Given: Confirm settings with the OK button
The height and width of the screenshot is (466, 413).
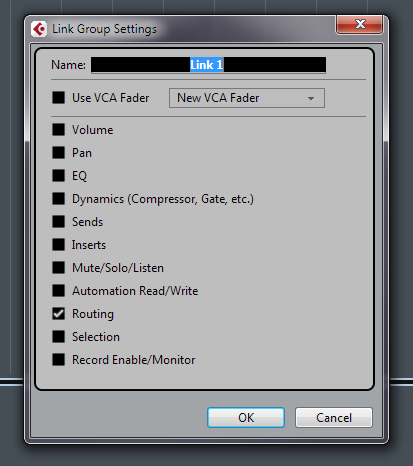Looking at the screenshot, I should point(246,417).
